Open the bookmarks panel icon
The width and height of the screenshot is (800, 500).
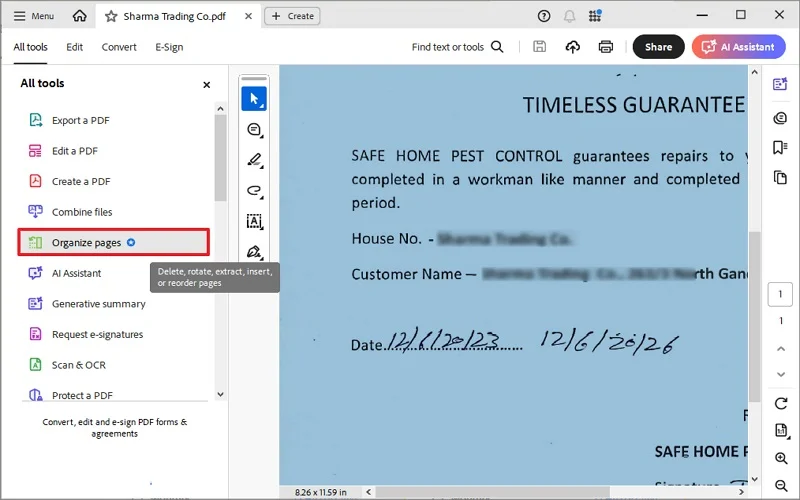780,147
